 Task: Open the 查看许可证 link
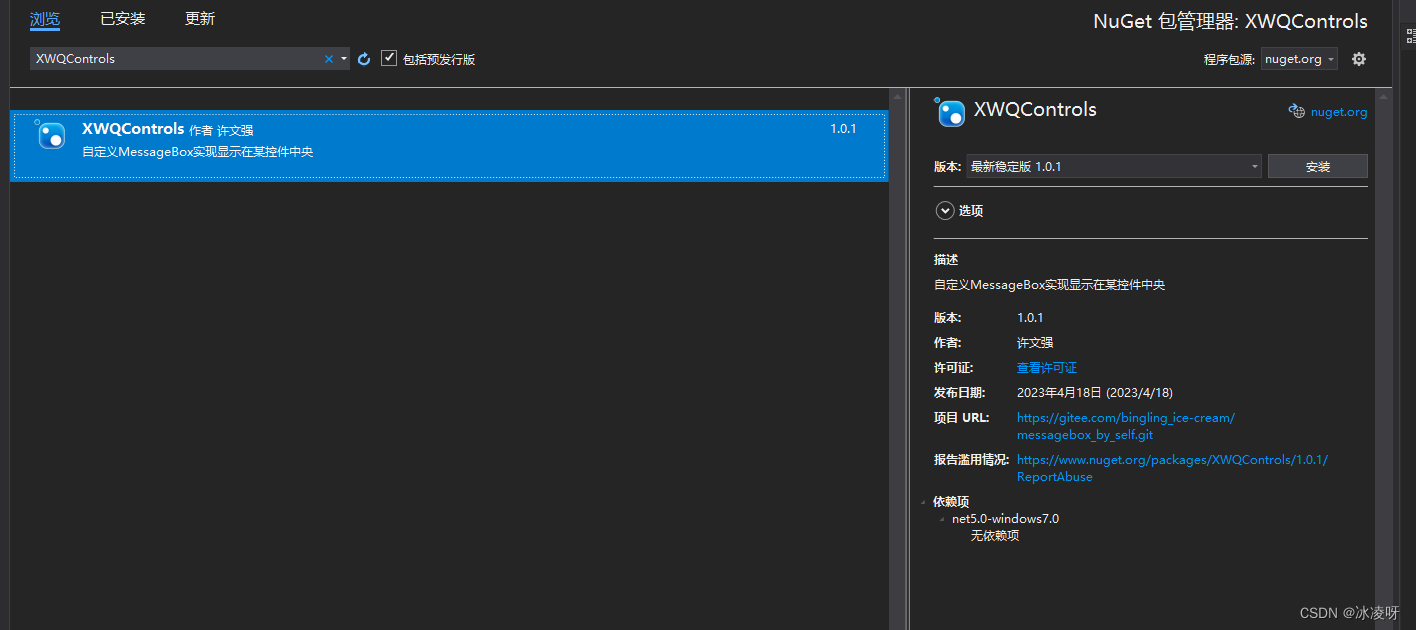[x=1046, y=367]
